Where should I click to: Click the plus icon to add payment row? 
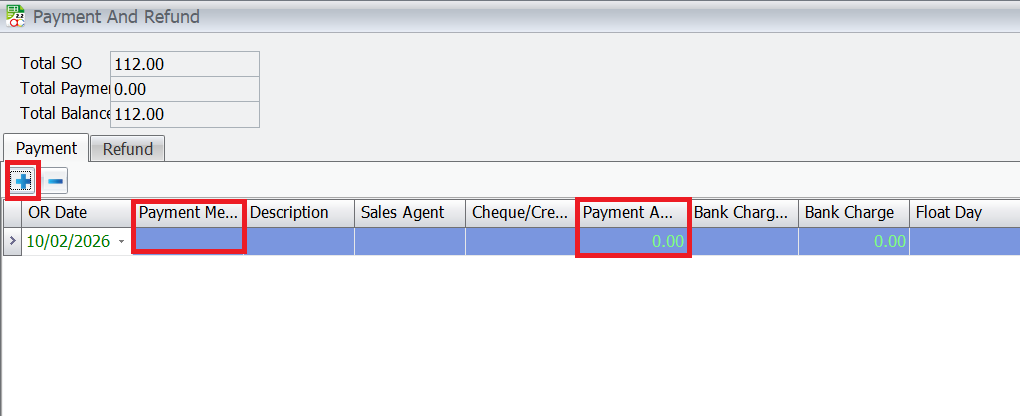click(23, 181)
